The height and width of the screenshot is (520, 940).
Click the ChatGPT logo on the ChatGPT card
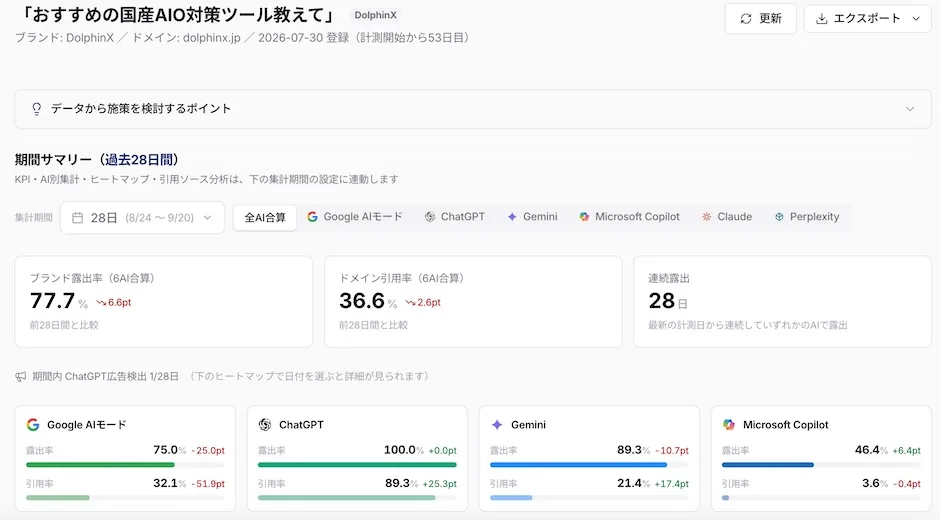point(265,425)
